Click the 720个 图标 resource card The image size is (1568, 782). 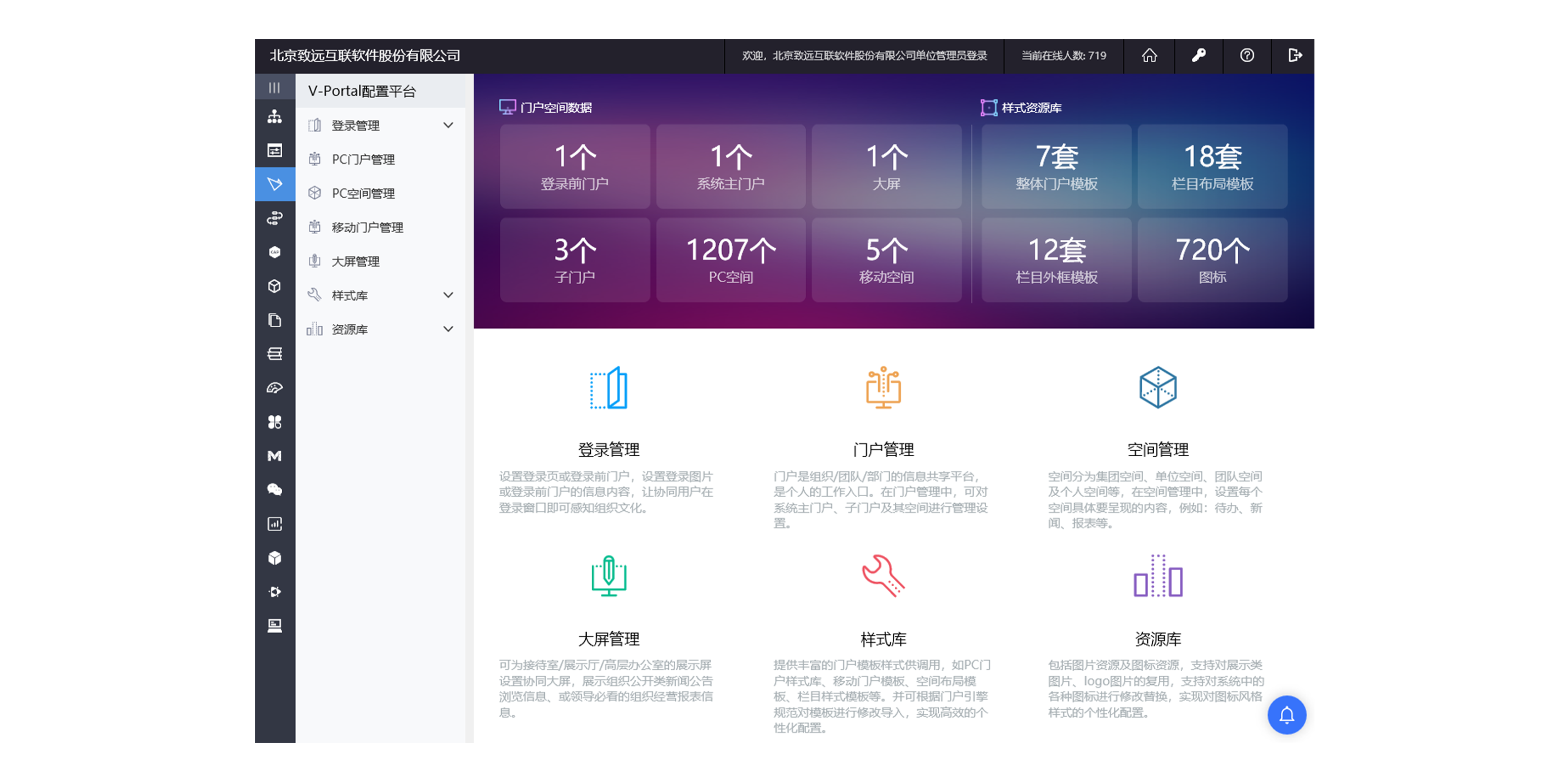(1211, 260)
